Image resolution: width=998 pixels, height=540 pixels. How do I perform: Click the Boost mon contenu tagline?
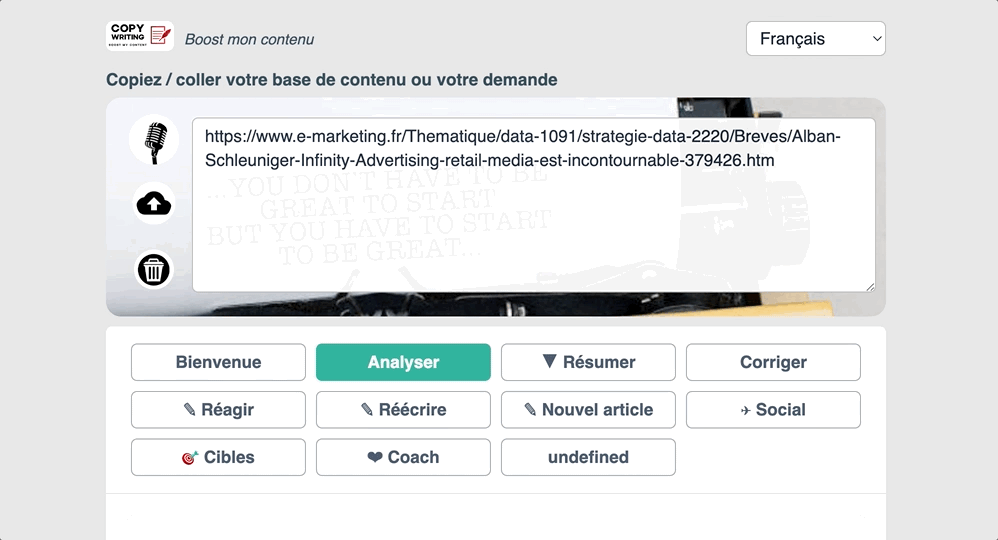tap(249, 40)
